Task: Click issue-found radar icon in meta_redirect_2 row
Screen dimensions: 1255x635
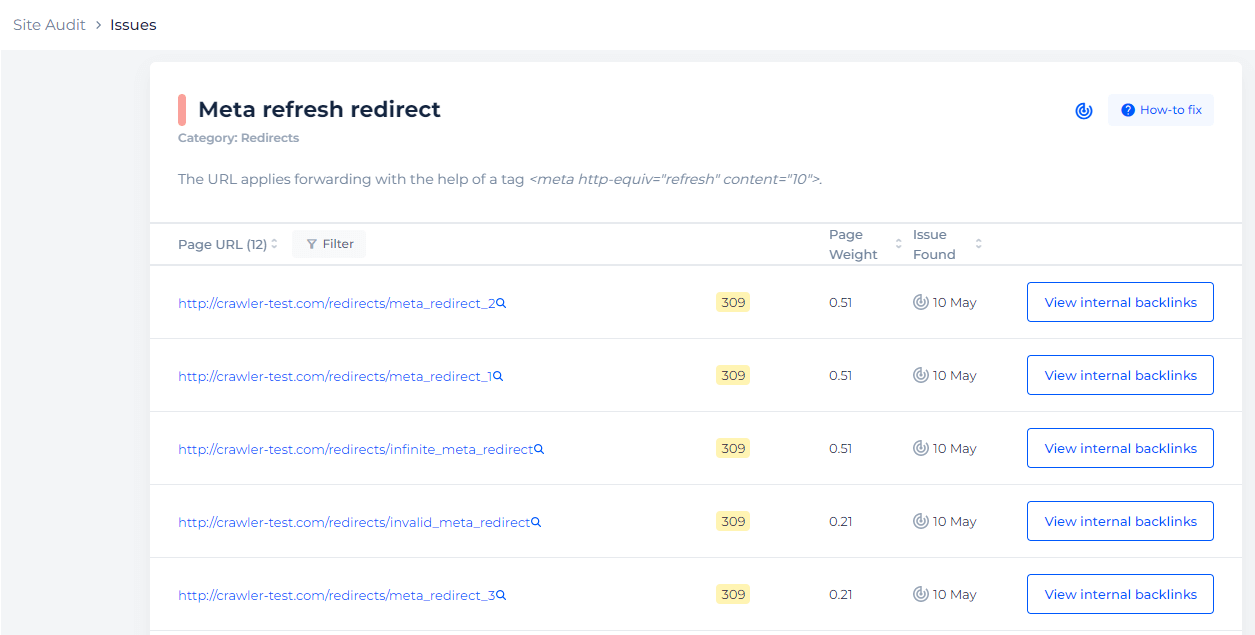Action: click(x=921, y=302)
